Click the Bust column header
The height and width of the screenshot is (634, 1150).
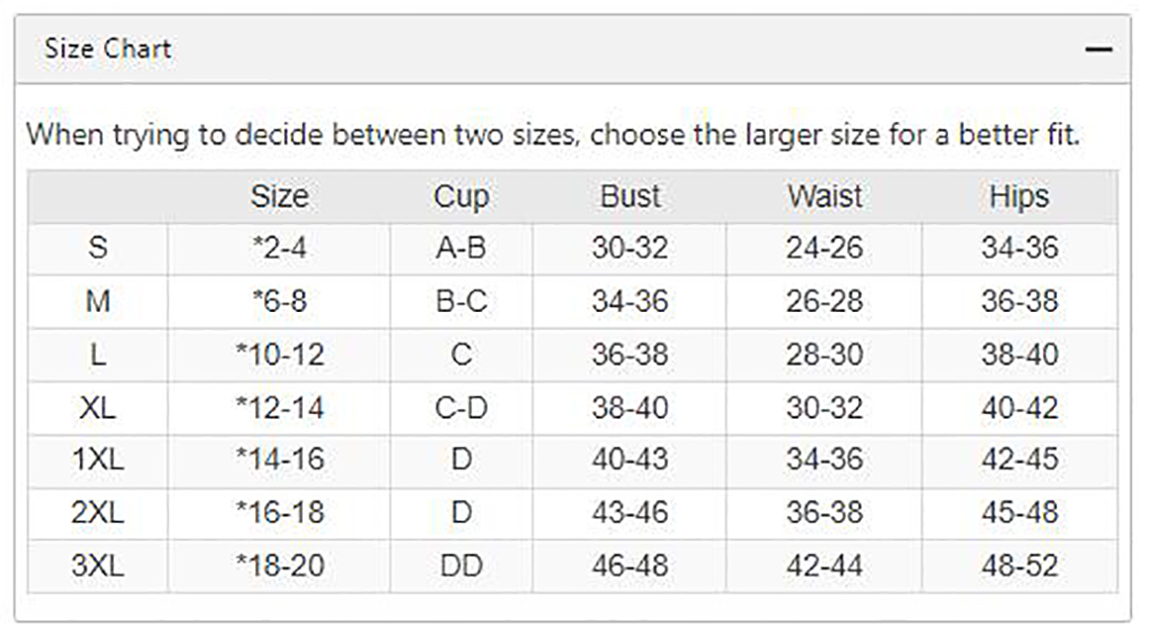tap(630, 197)
